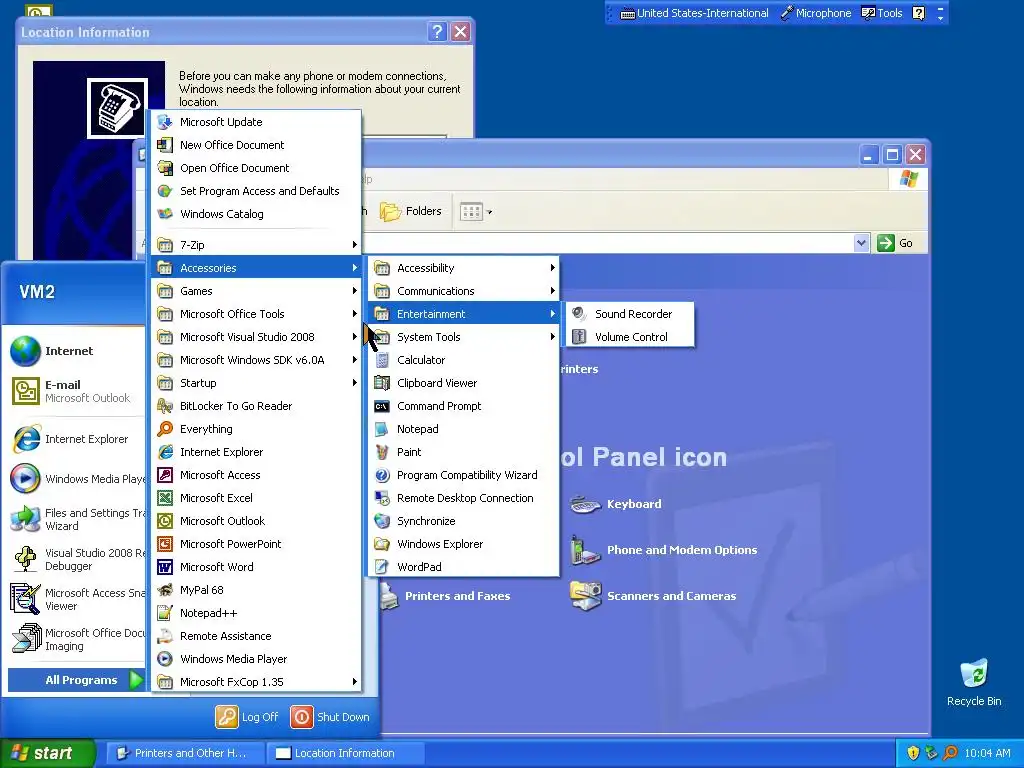Viewport: 1024px width, 768px height.
Task: Expand Microsoft Windows SDK v6.0A submenu
Action: 256,360
